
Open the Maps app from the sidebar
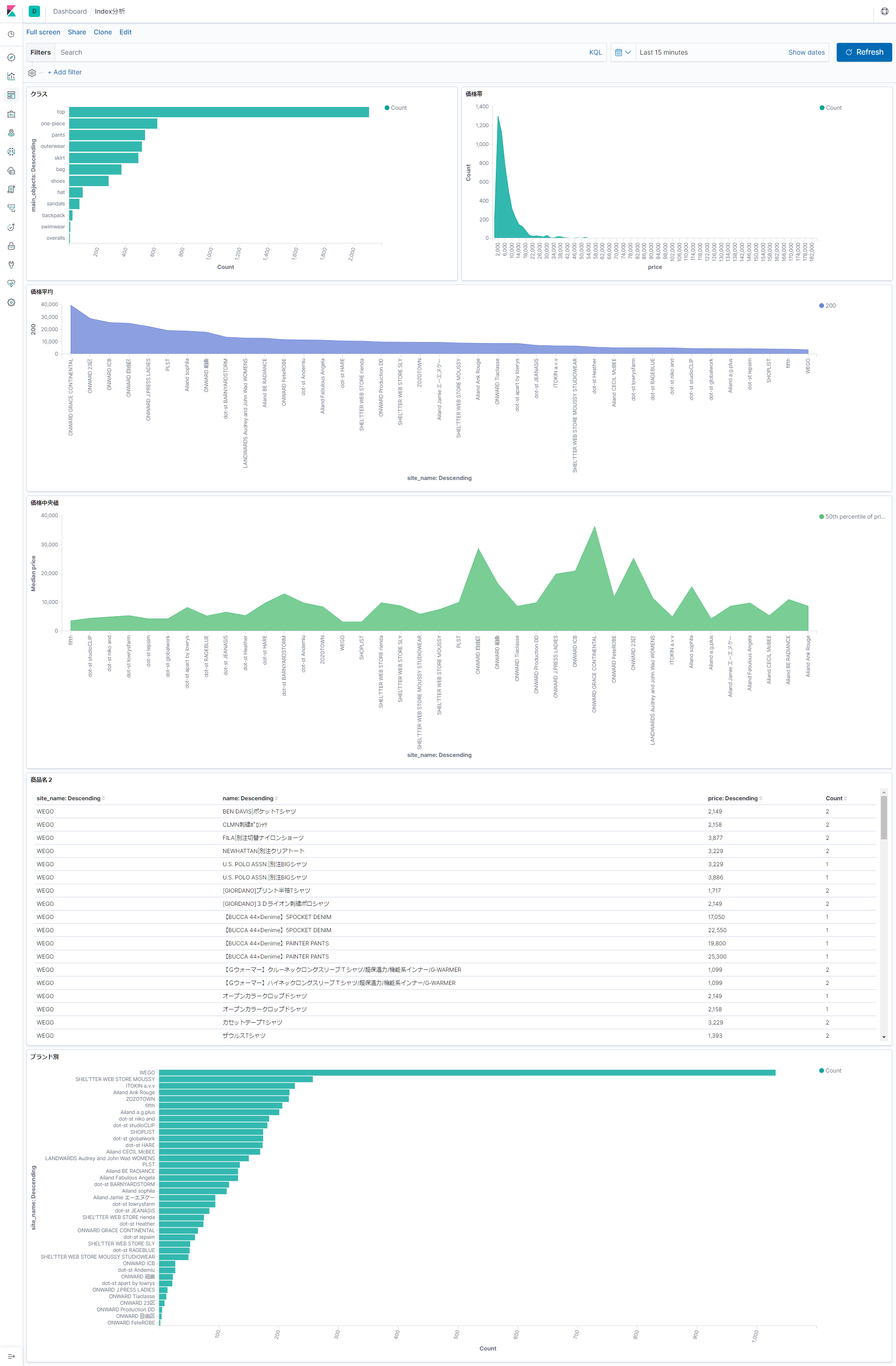tap(11, 132)
